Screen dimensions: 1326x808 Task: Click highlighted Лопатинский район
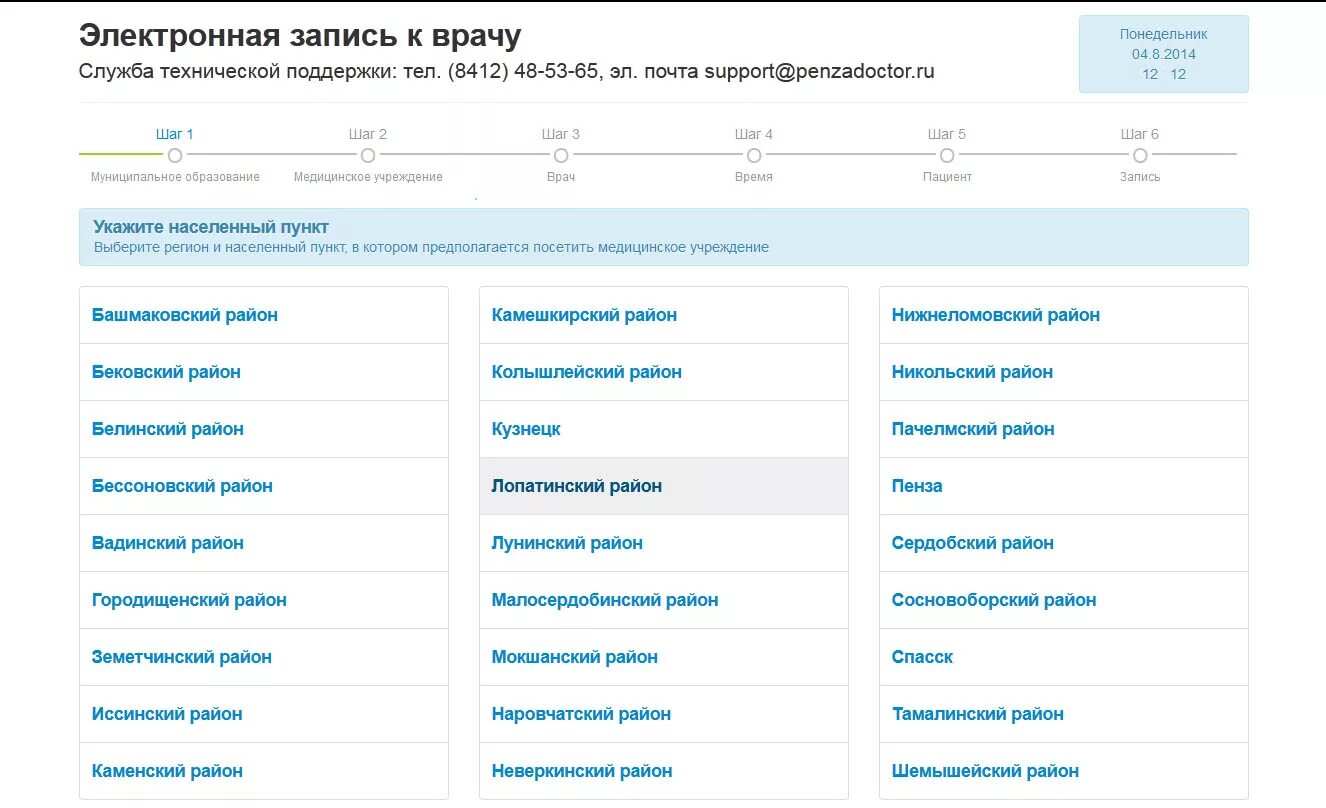[664, 486]
